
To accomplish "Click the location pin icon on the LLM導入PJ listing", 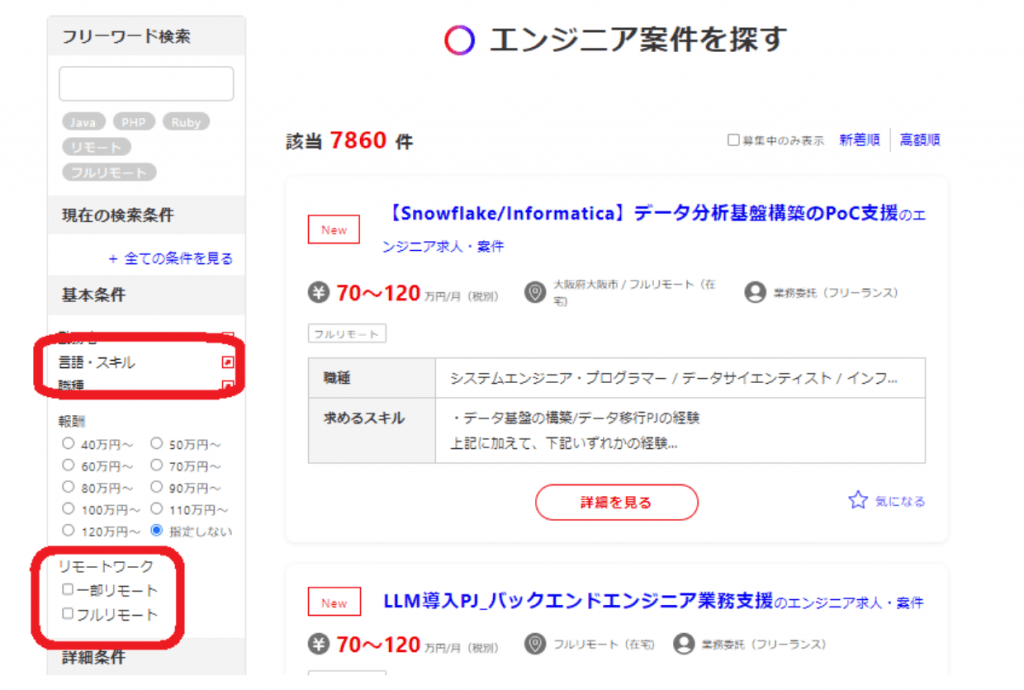I will (x=536, y=644).
